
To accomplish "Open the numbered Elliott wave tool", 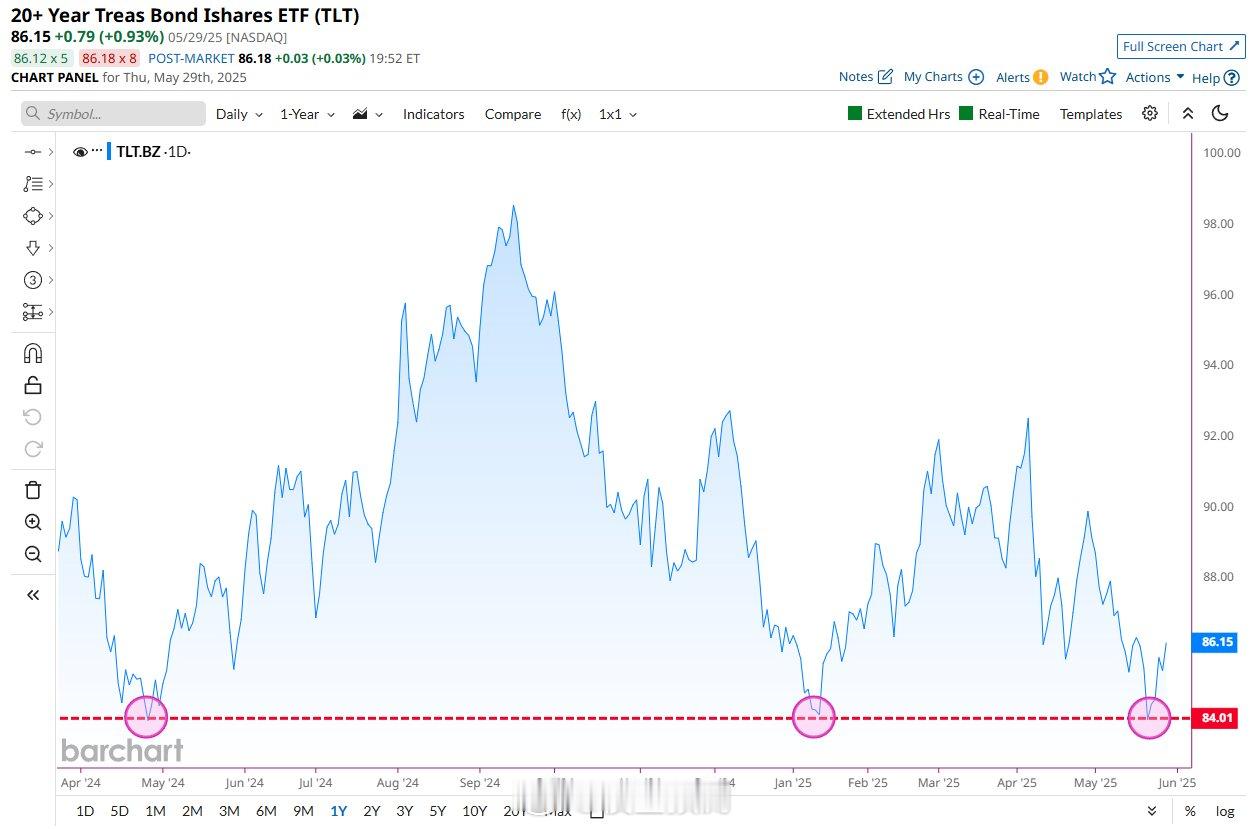I will click(33, 280).
